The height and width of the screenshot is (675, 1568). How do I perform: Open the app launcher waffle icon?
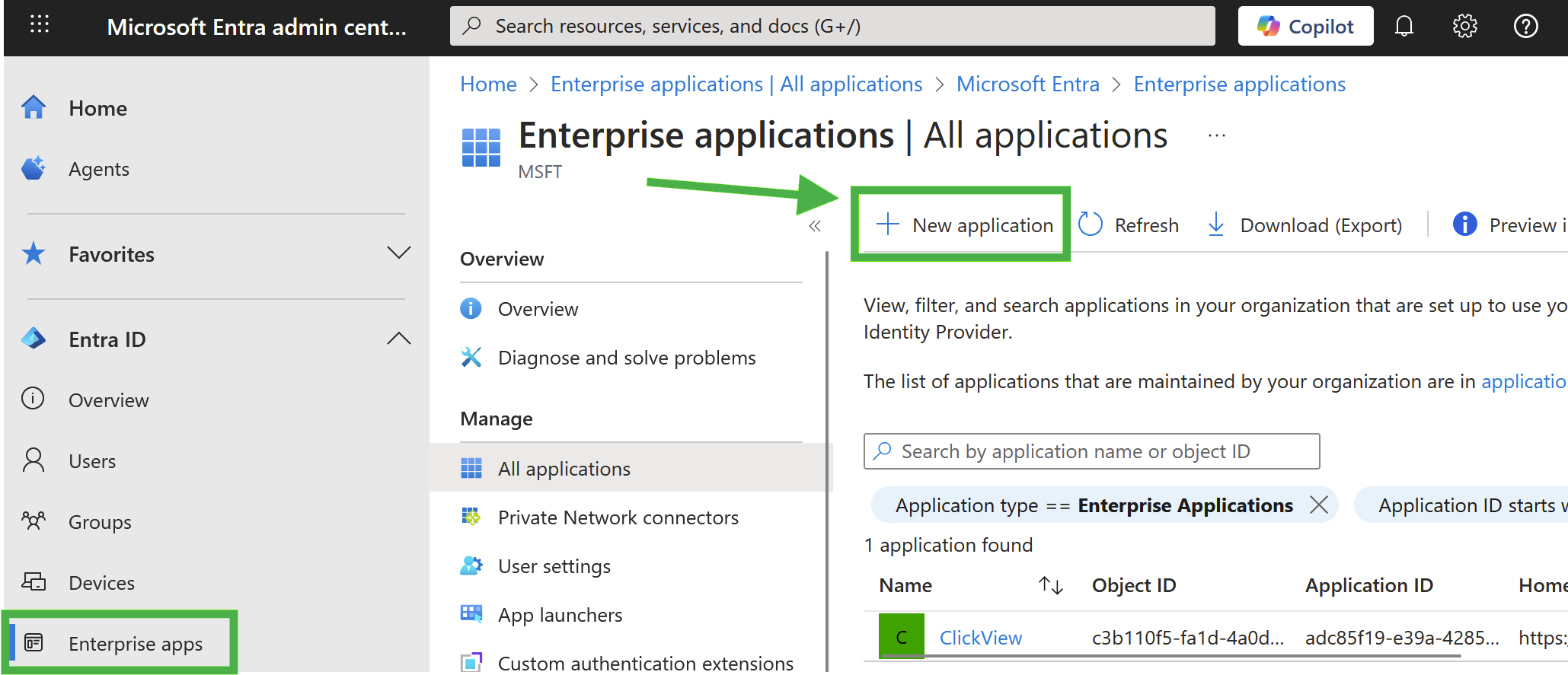[40, 25]
